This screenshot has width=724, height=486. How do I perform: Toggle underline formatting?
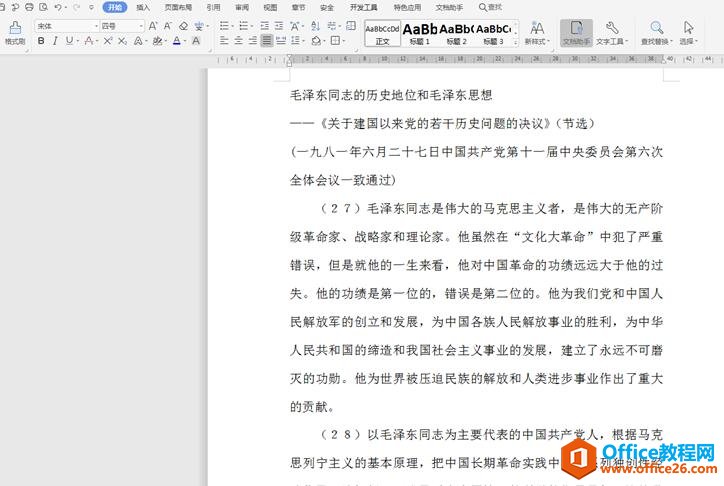click(69, 41)
